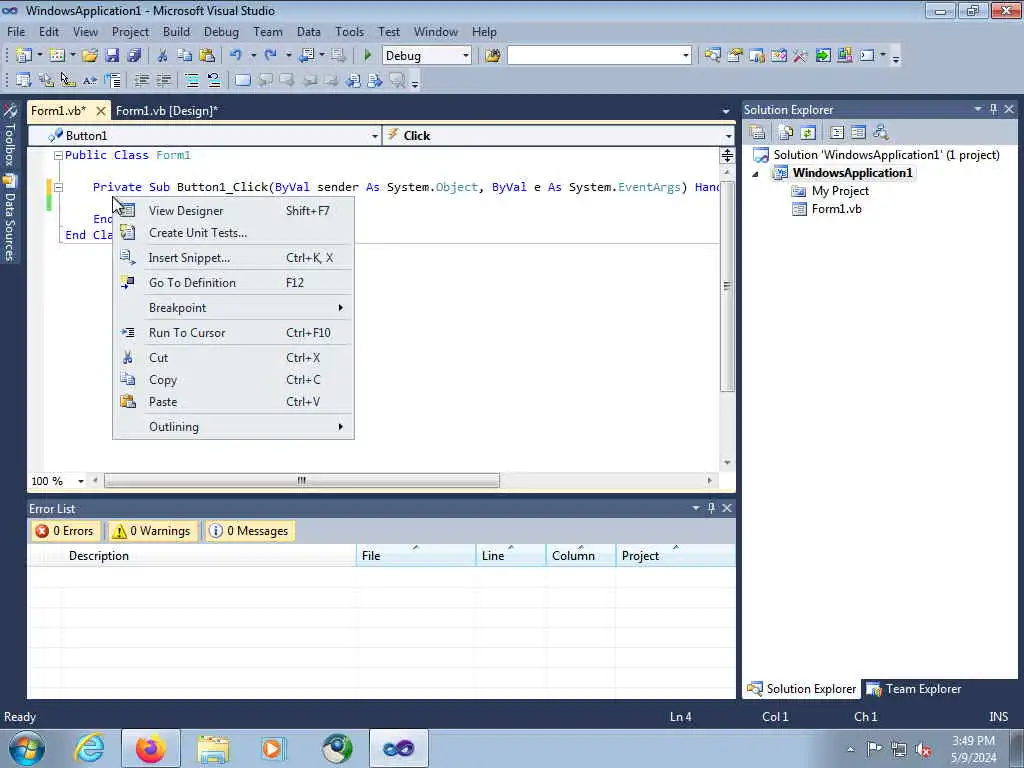The image size is (1024, 768).
Task: Toggle the 0 Messages filter button
Action: point(249,531)
